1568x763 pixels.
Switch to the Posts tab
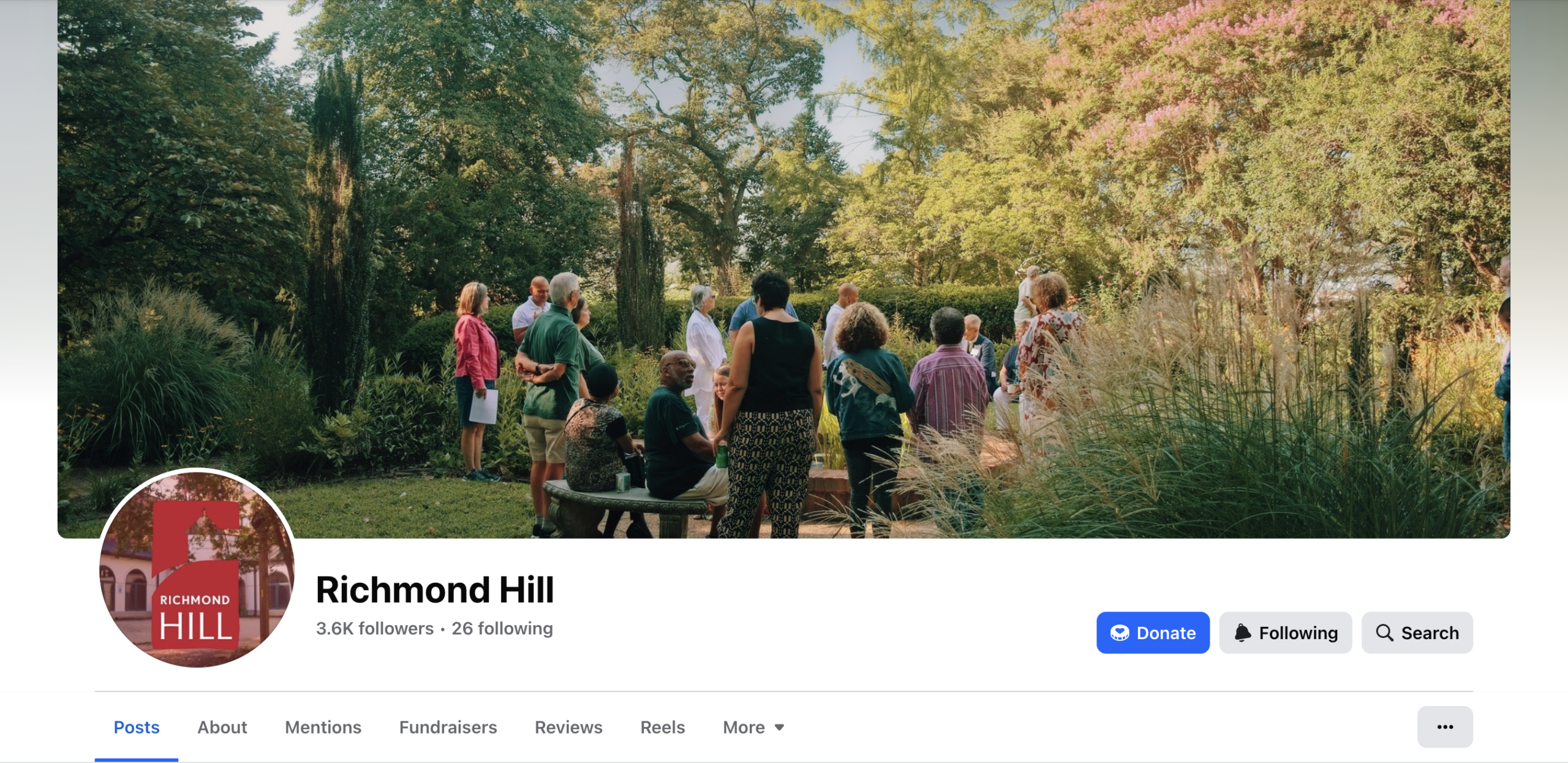point(137,727)
